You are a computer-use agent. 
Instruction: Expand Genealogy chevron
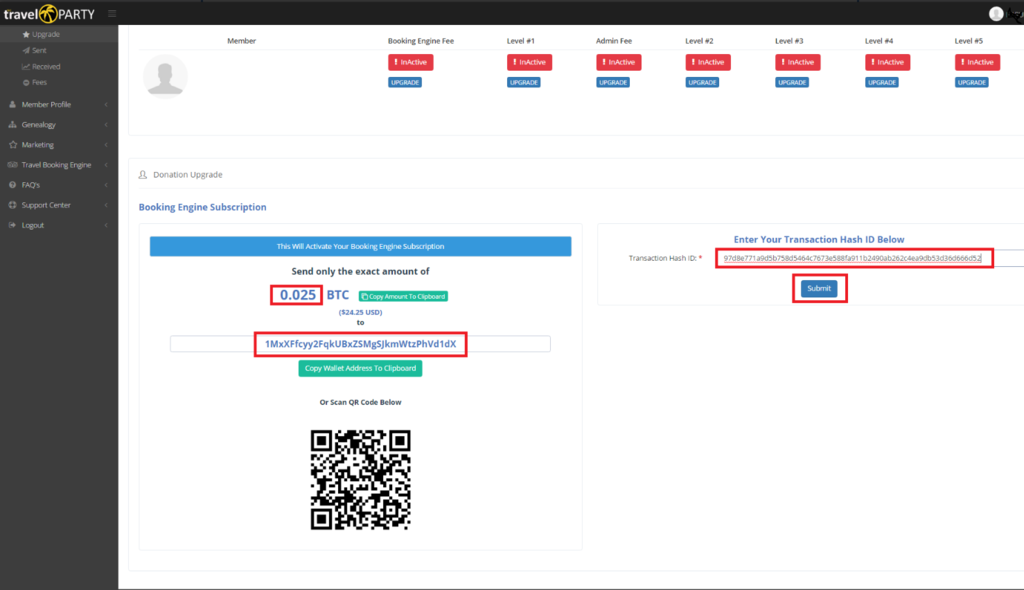click(x=106, y=125)
